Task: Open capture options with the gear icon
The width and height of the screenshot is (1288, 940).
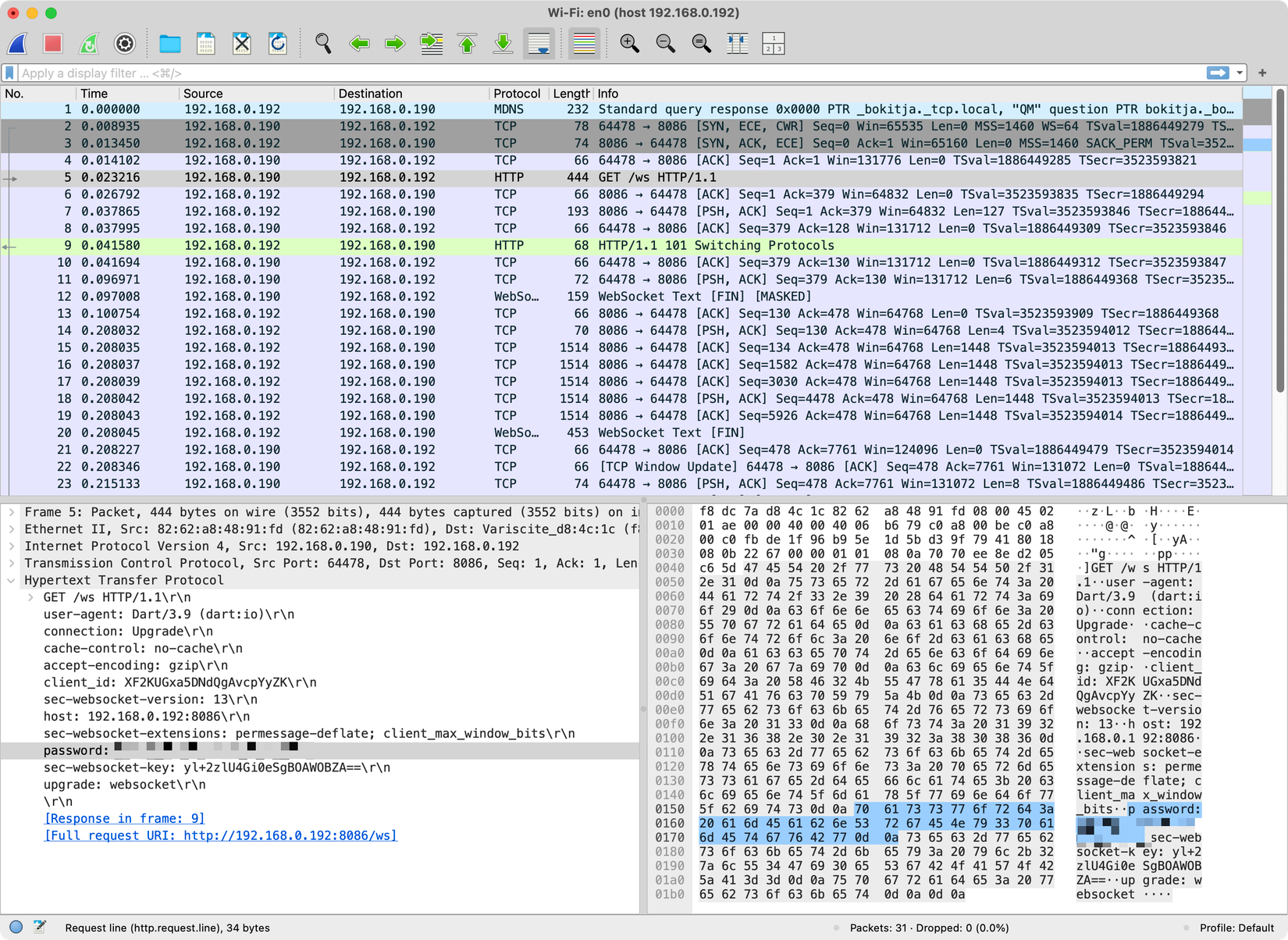Action: pos(125,44)
